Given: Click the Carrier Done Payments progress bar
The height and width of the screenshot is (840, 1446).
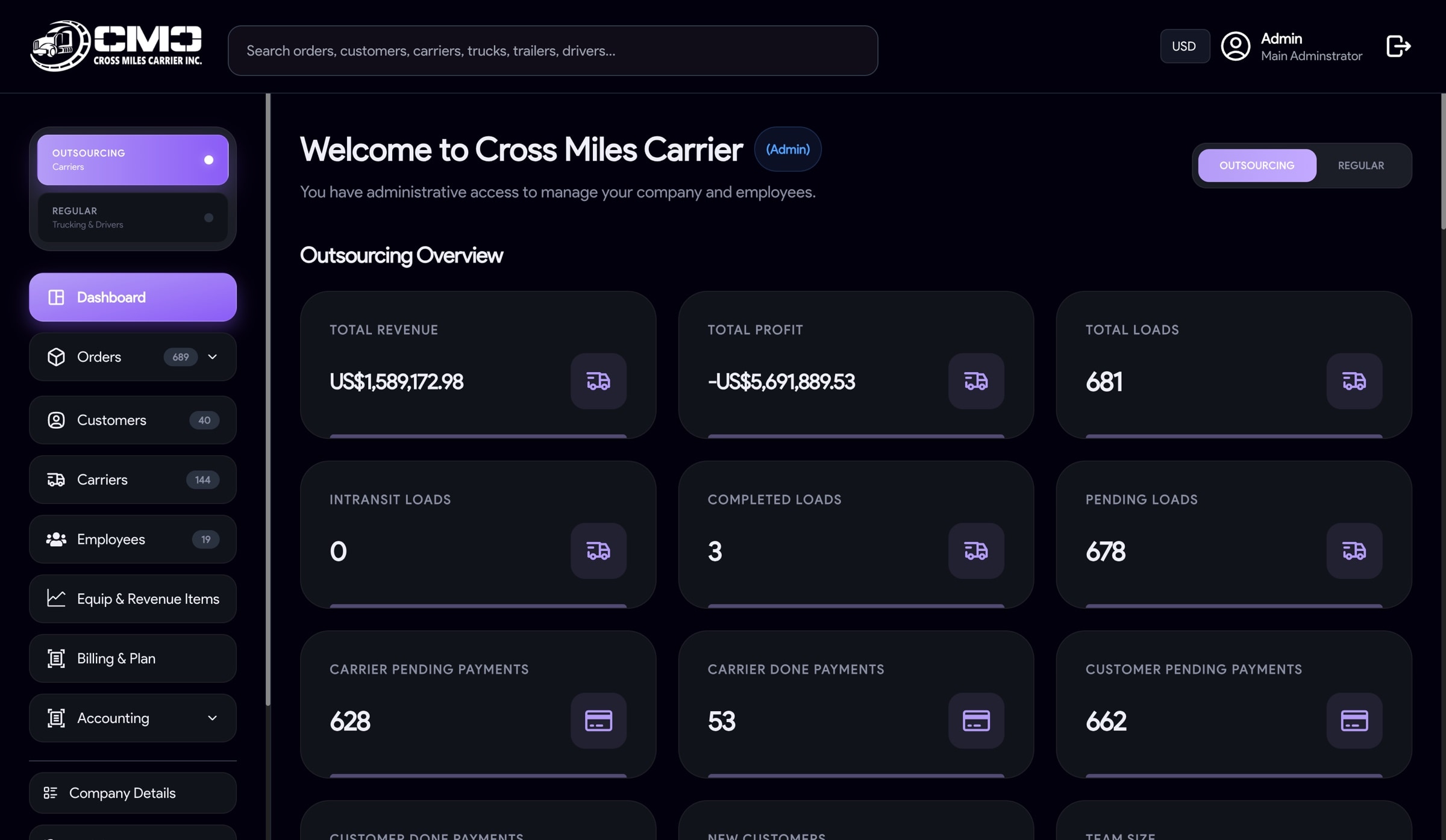Looking at the screenshot, I should (x=856, y=776).
